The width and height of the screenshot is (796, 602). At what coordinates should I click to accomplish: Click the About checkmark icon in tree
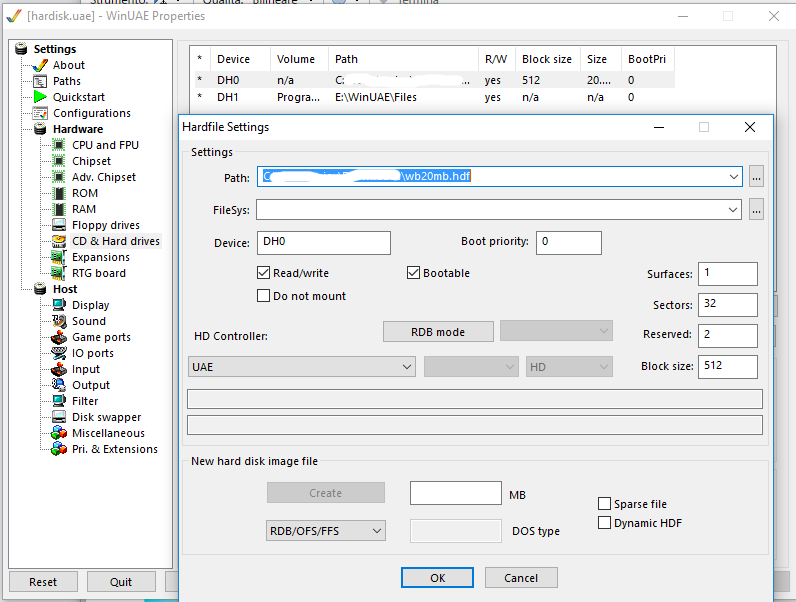[40, 65]
